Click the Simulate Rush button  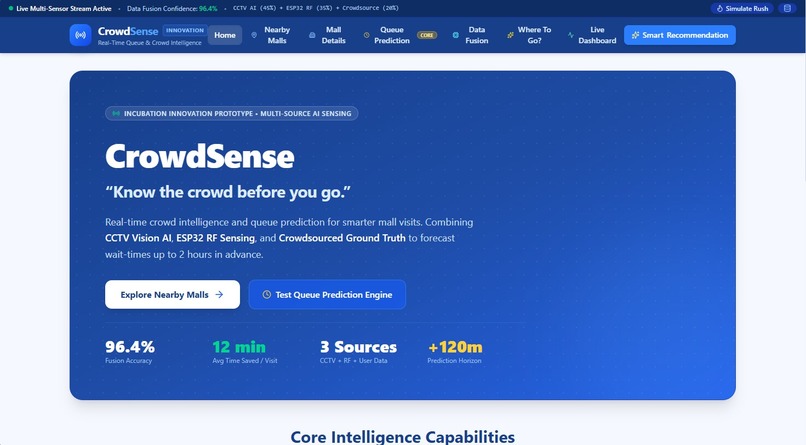(x=742, y=8)
